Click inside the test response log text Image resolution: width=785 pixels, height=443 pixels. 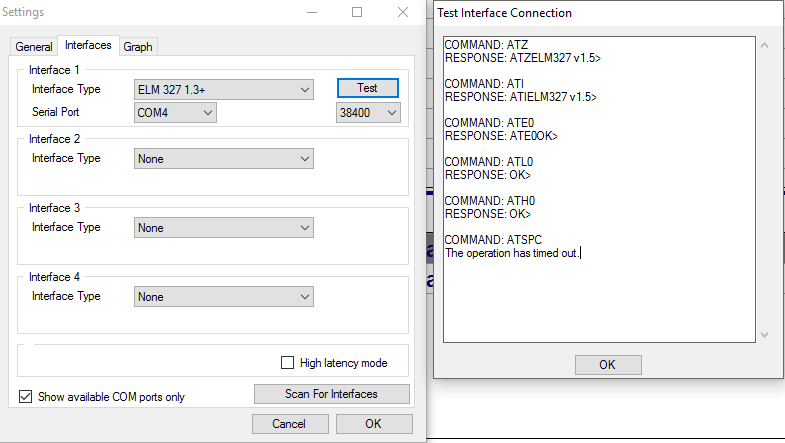coord(598,190)
